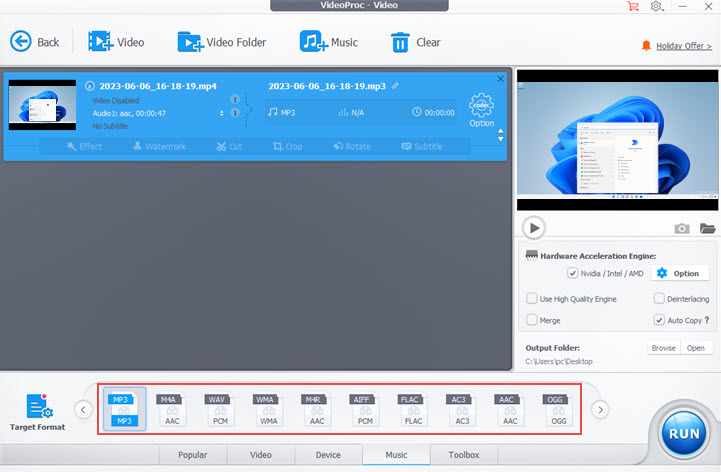
Task: Select WMA output format
Action: (x=269, y=409)
